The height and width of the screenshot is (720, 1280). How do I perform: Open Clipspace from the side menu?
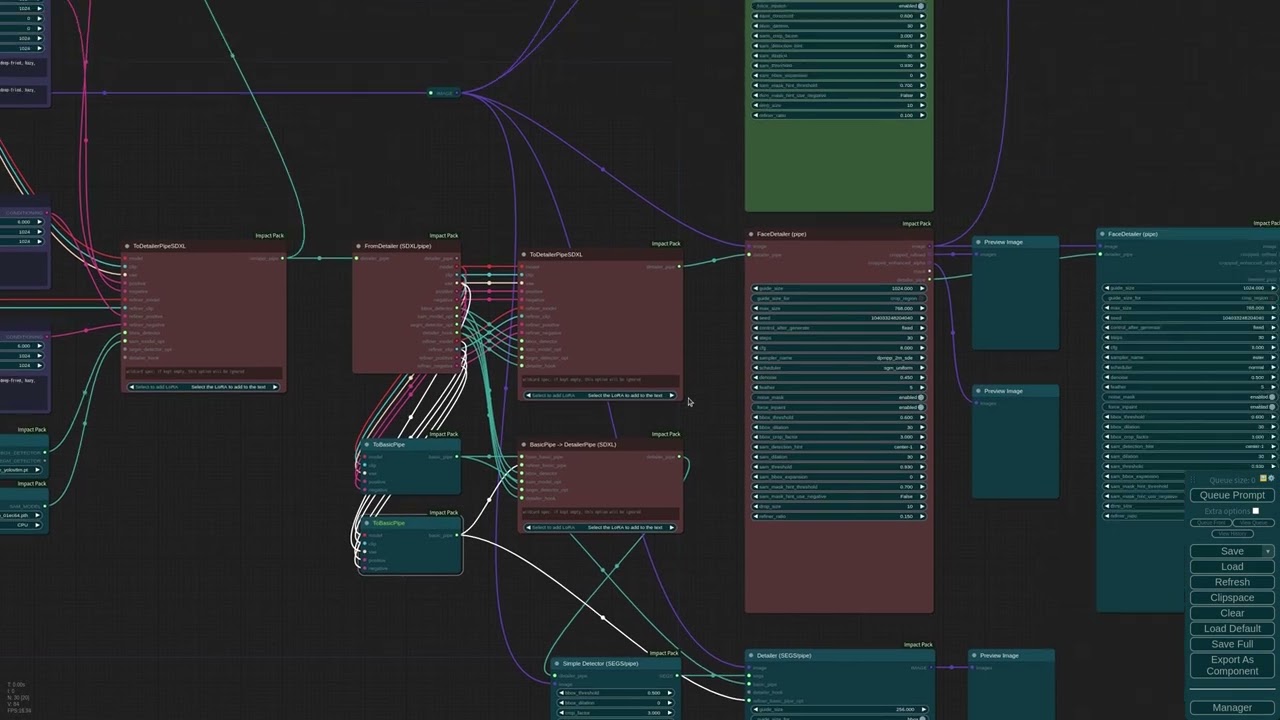point(1232,598)
